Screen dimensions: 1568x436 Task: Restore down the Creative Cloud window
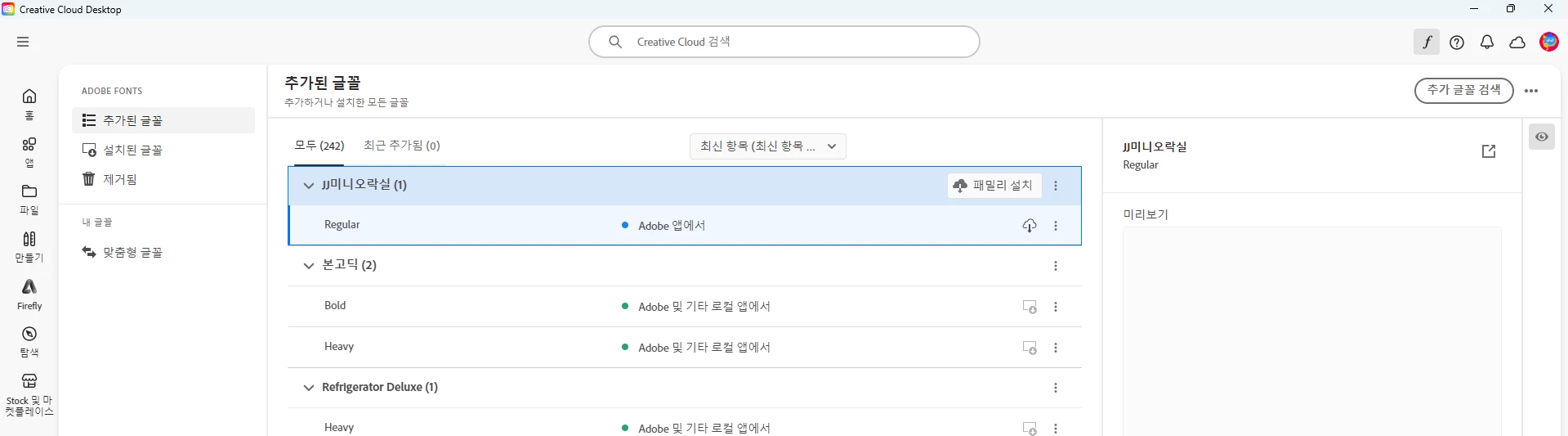click(1511, 9)
